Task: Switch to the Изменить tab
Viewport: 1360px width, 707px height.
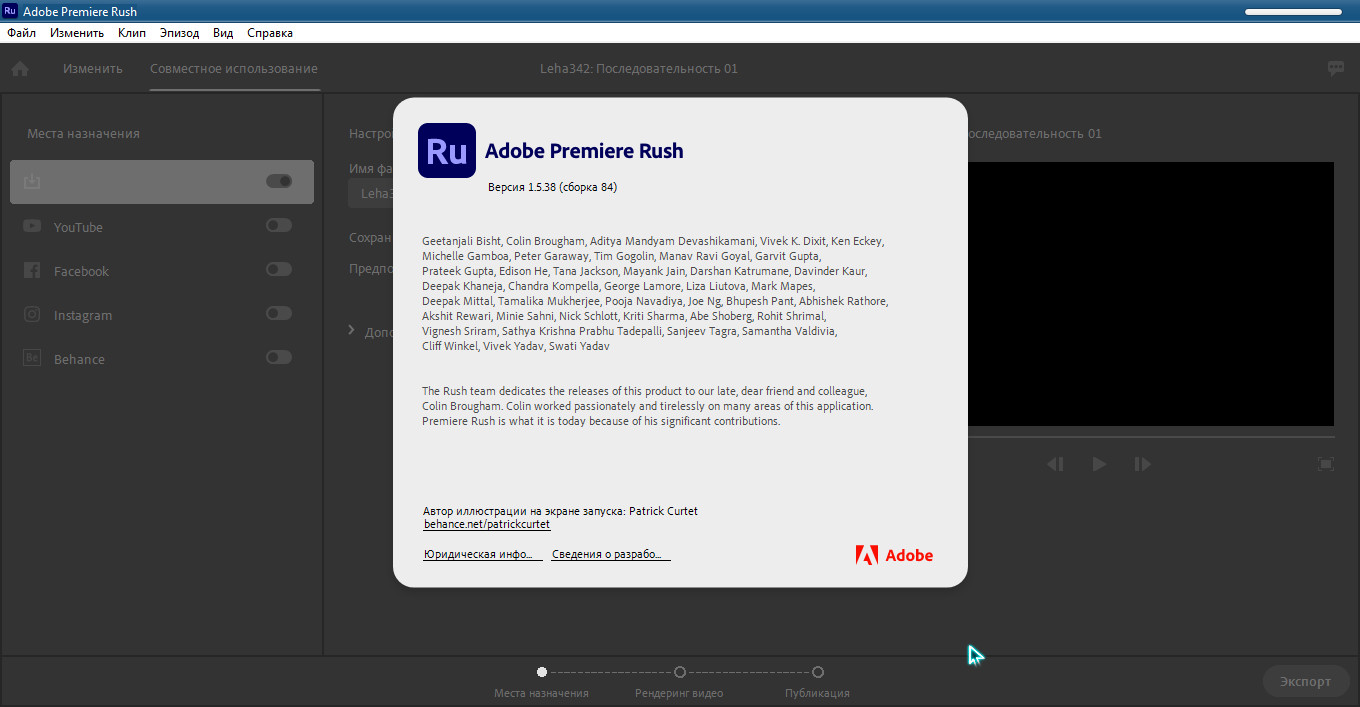Action: (x=92, y=69)
